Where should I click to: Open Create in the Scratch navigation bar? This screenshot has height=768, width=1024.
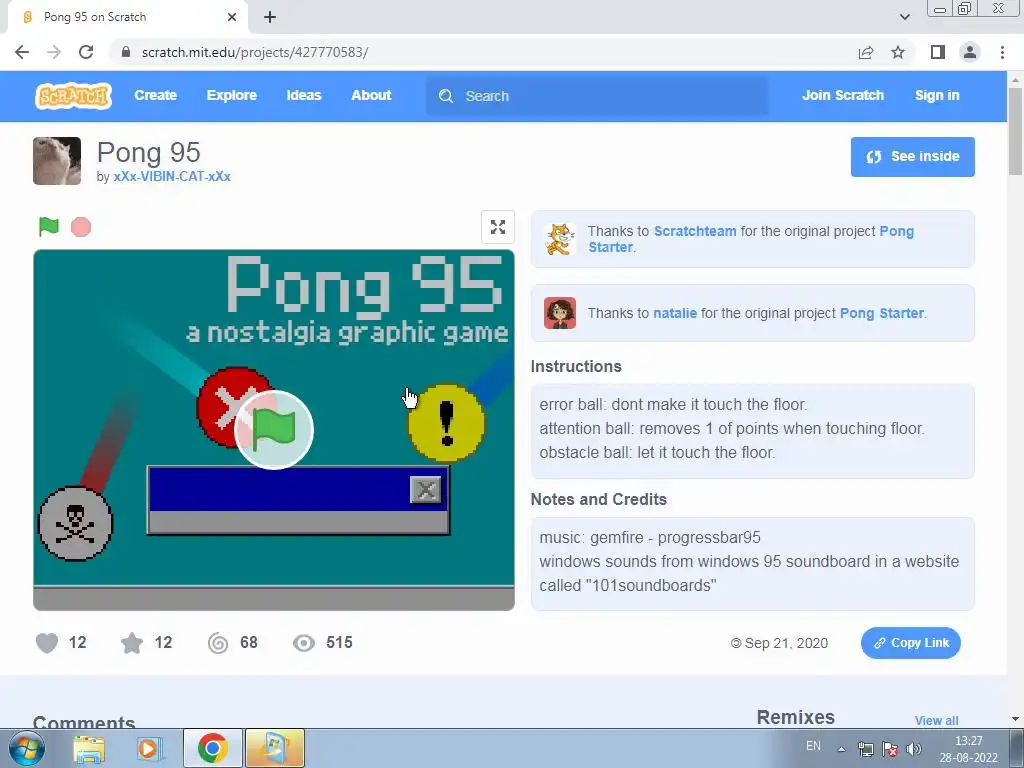[155, 95]
